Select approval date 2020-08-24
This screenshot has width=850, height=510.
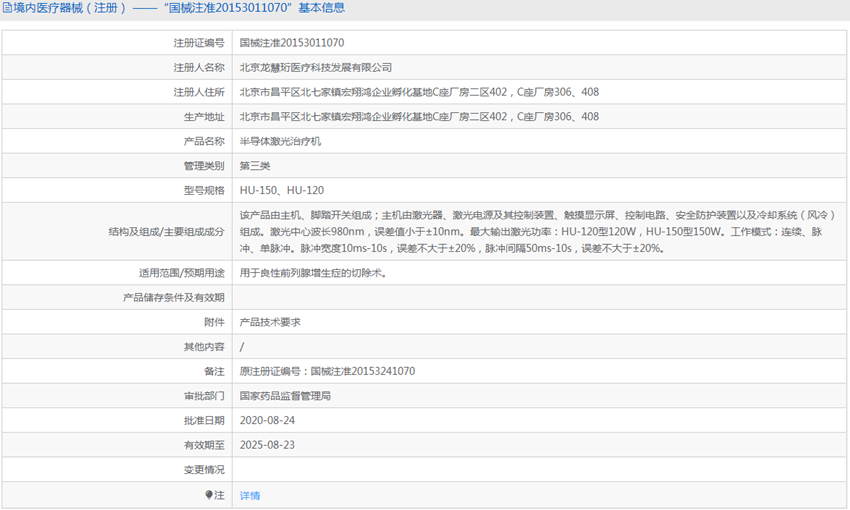[x=267, y=421]
